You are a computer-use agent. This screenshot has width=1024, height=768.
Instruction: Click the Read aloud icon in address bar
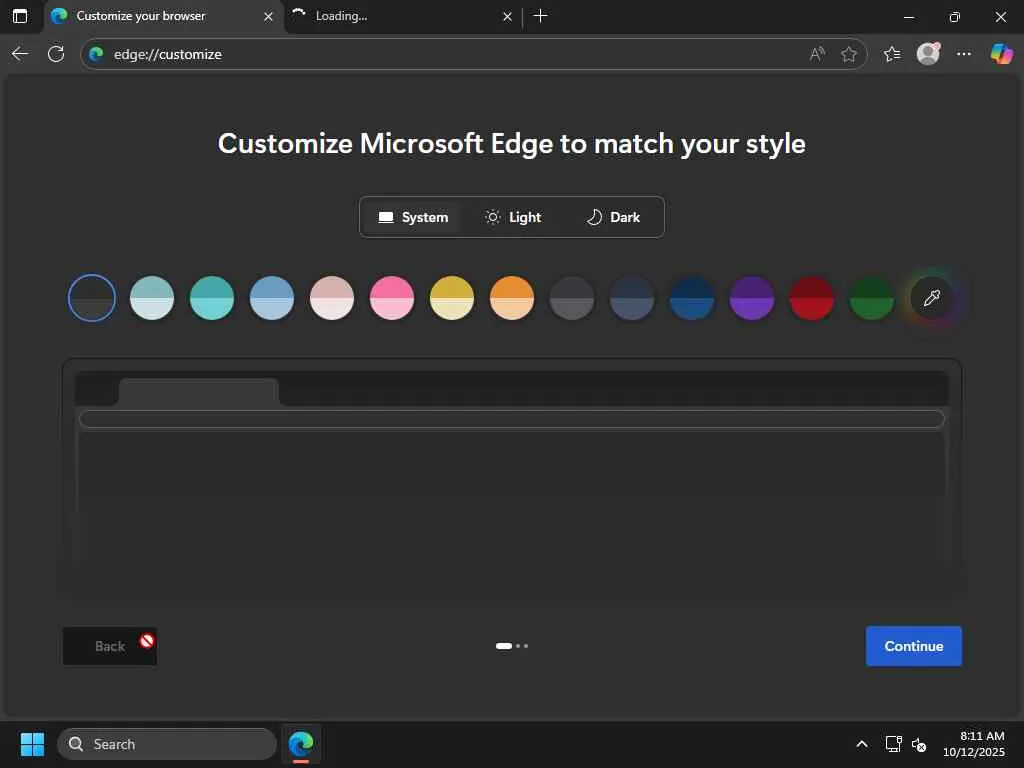(x=817, y=54)
